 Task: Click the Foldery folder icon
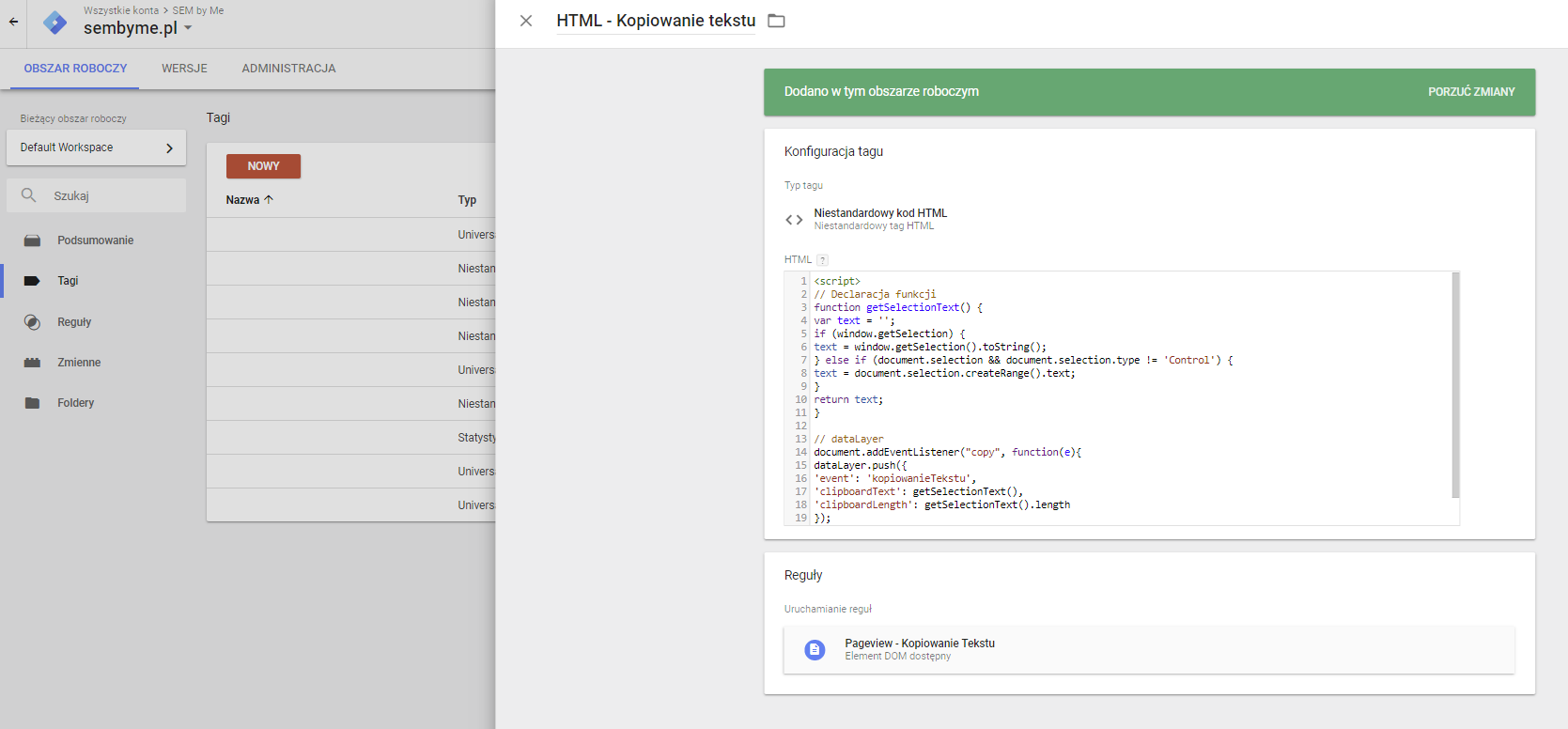click(x=32, y=403)
